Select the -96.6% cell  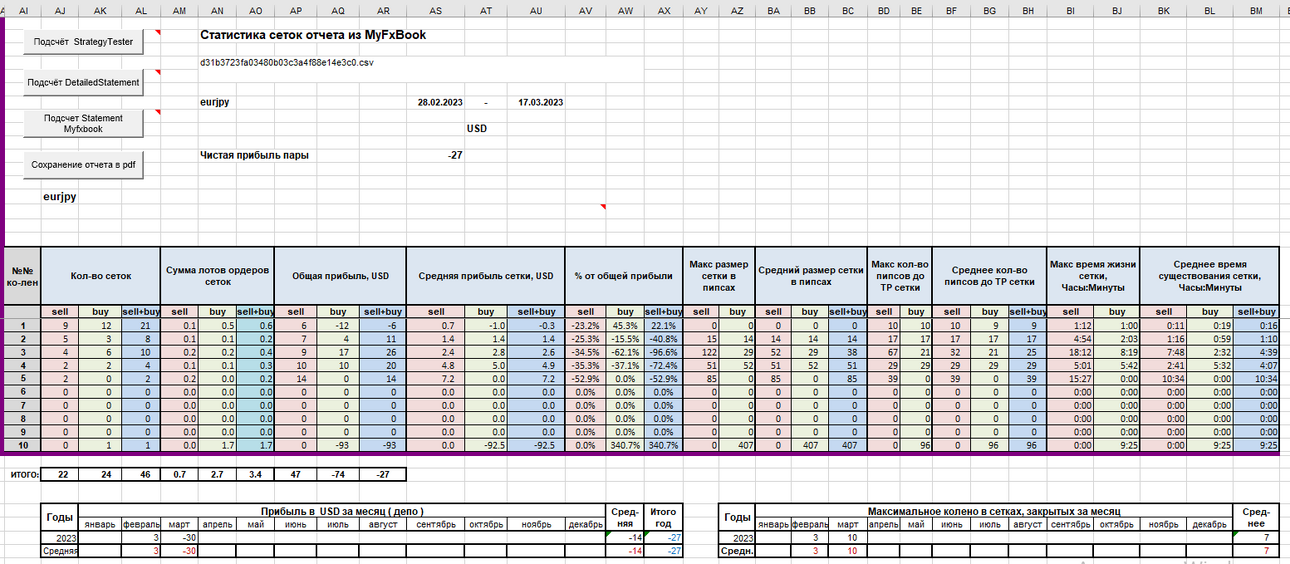pyautogui.click(x=663, y=352)
